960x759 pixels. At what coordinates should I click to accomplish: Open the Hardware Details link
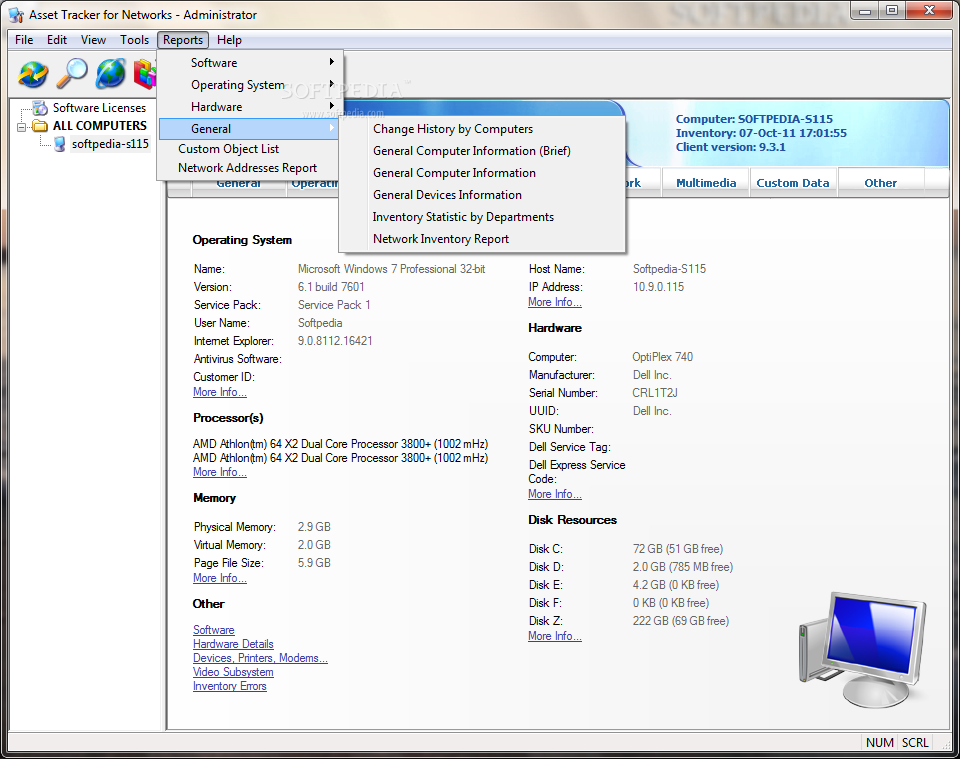click(233, 644)
